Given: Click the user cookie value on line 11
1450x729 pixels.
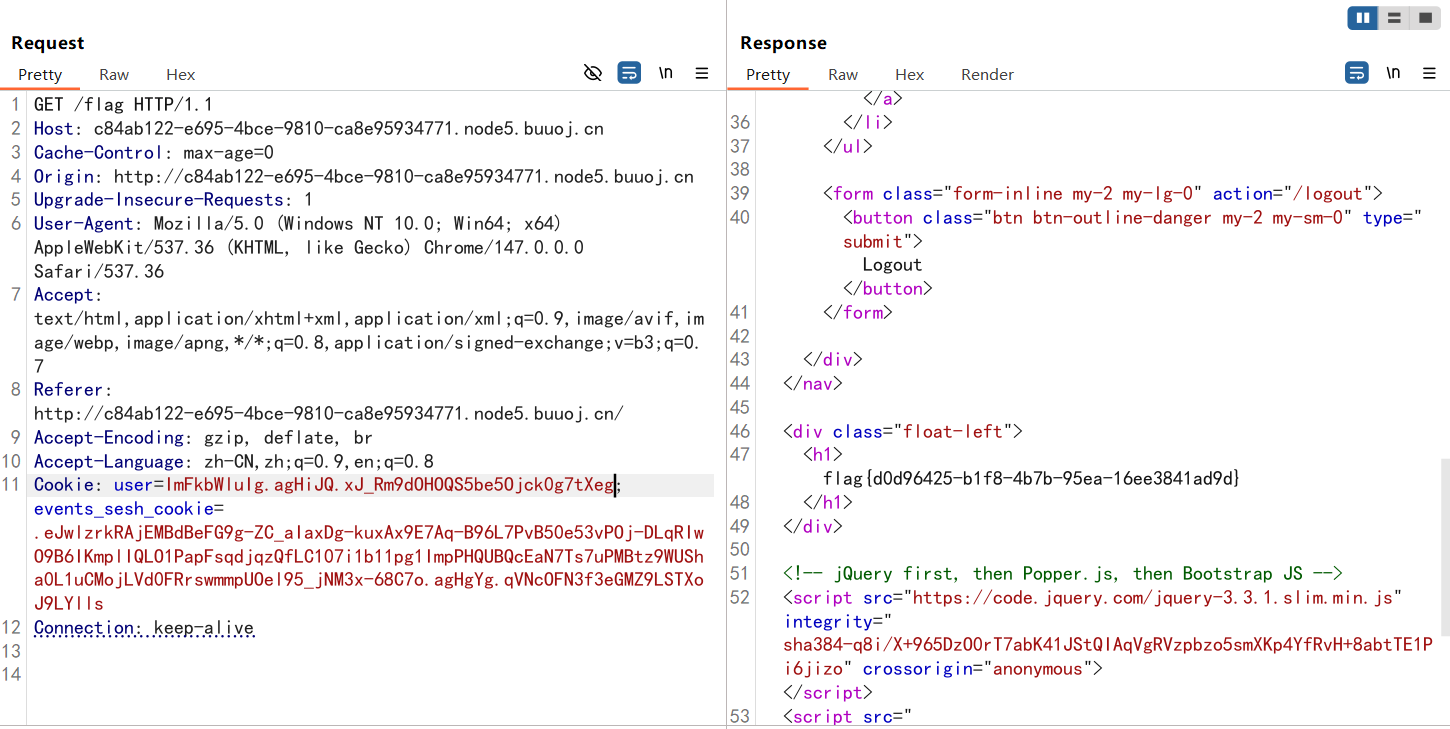Looking at the screenshot, I should click(389, 485).
